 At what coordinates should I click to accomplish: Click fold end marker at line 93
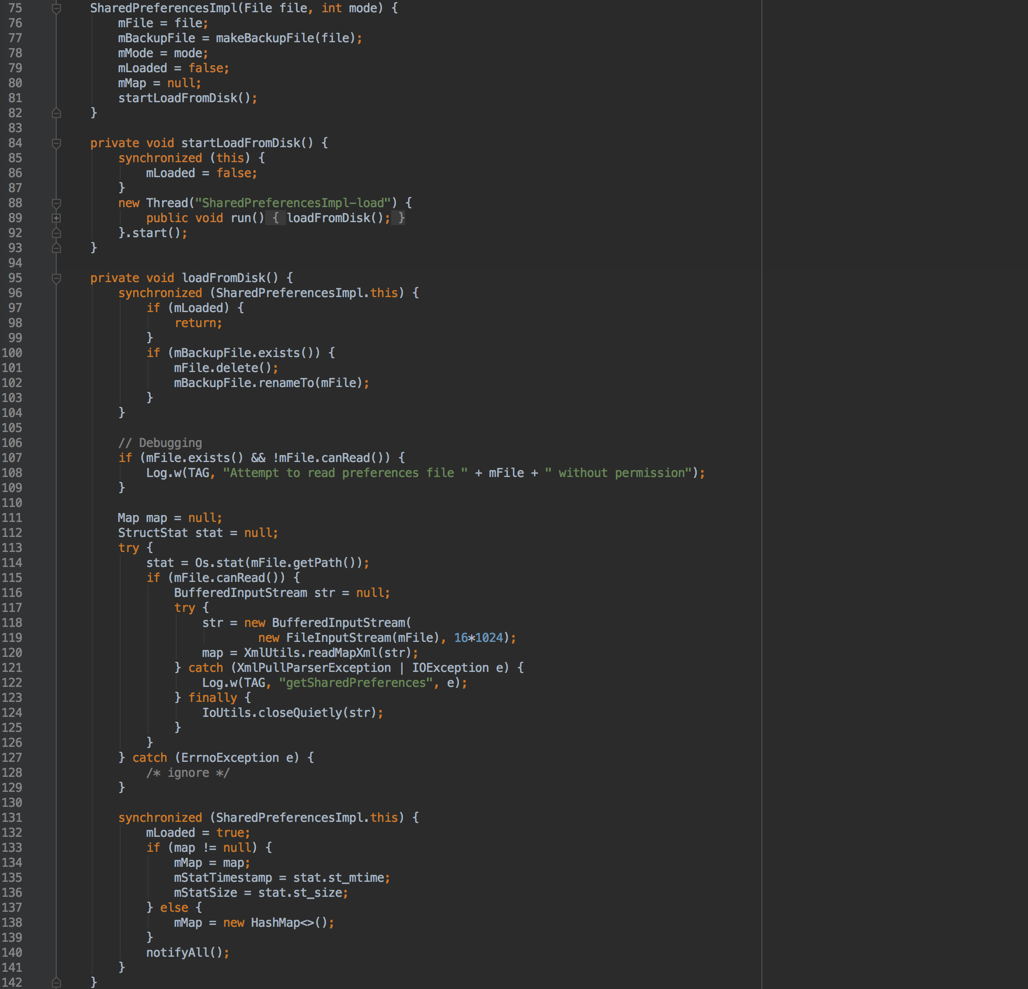coord(56,248)
